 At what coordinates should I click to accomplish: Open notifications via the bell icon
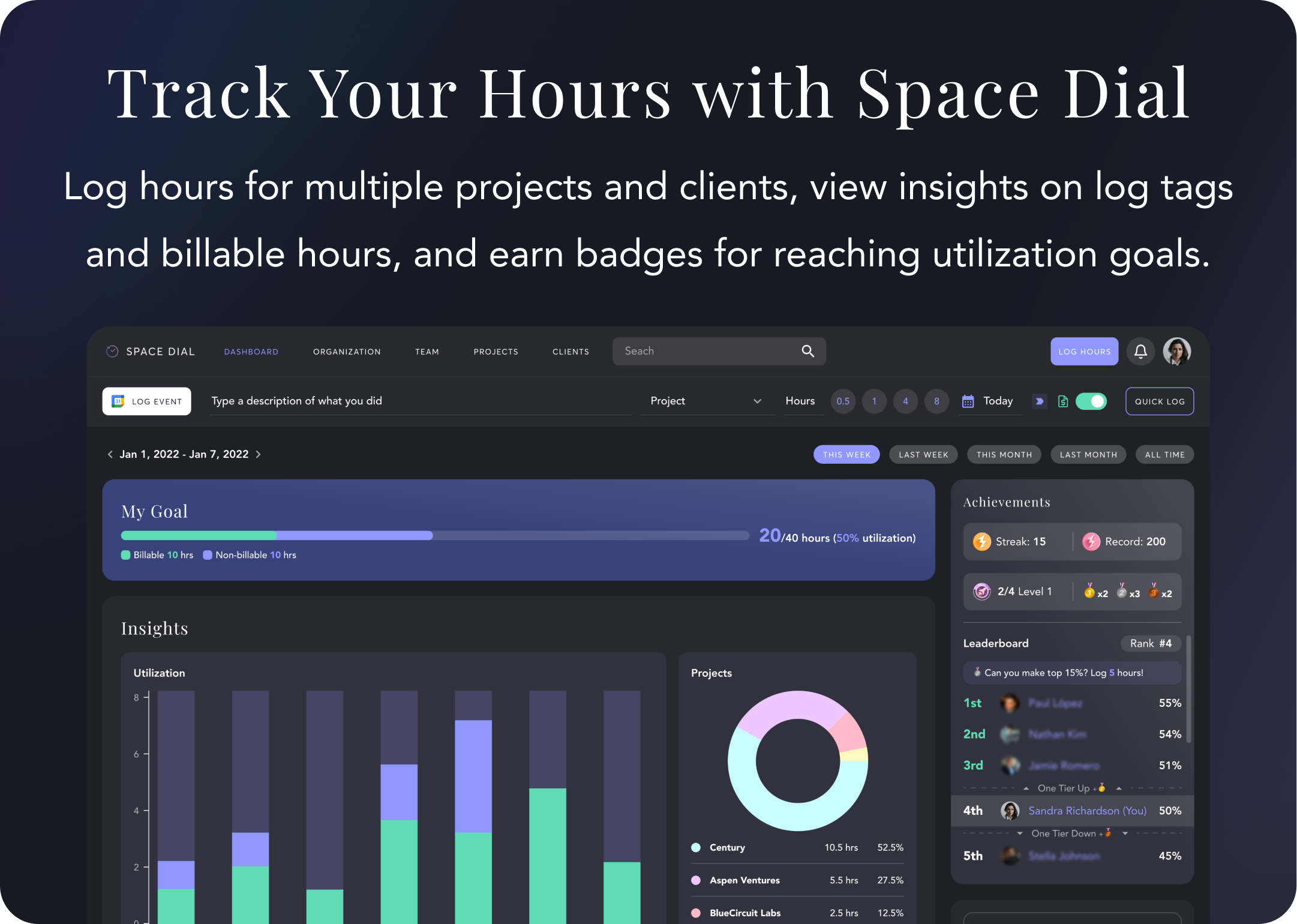(1140, 351)
